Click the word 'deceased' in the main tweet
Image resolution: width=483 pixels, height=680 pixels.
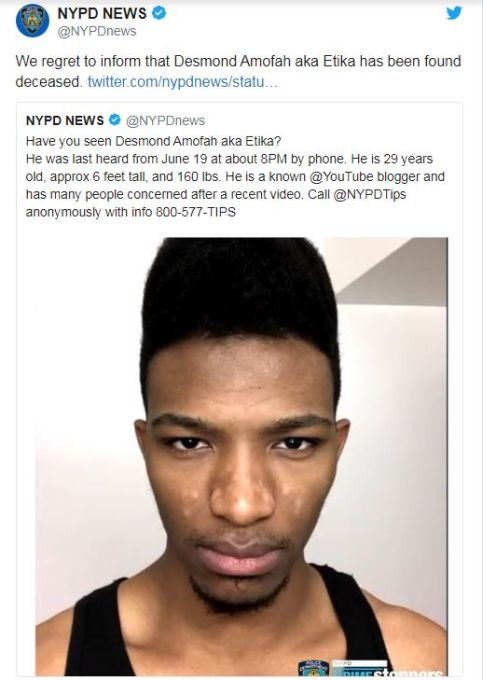(x=49, y=81)
